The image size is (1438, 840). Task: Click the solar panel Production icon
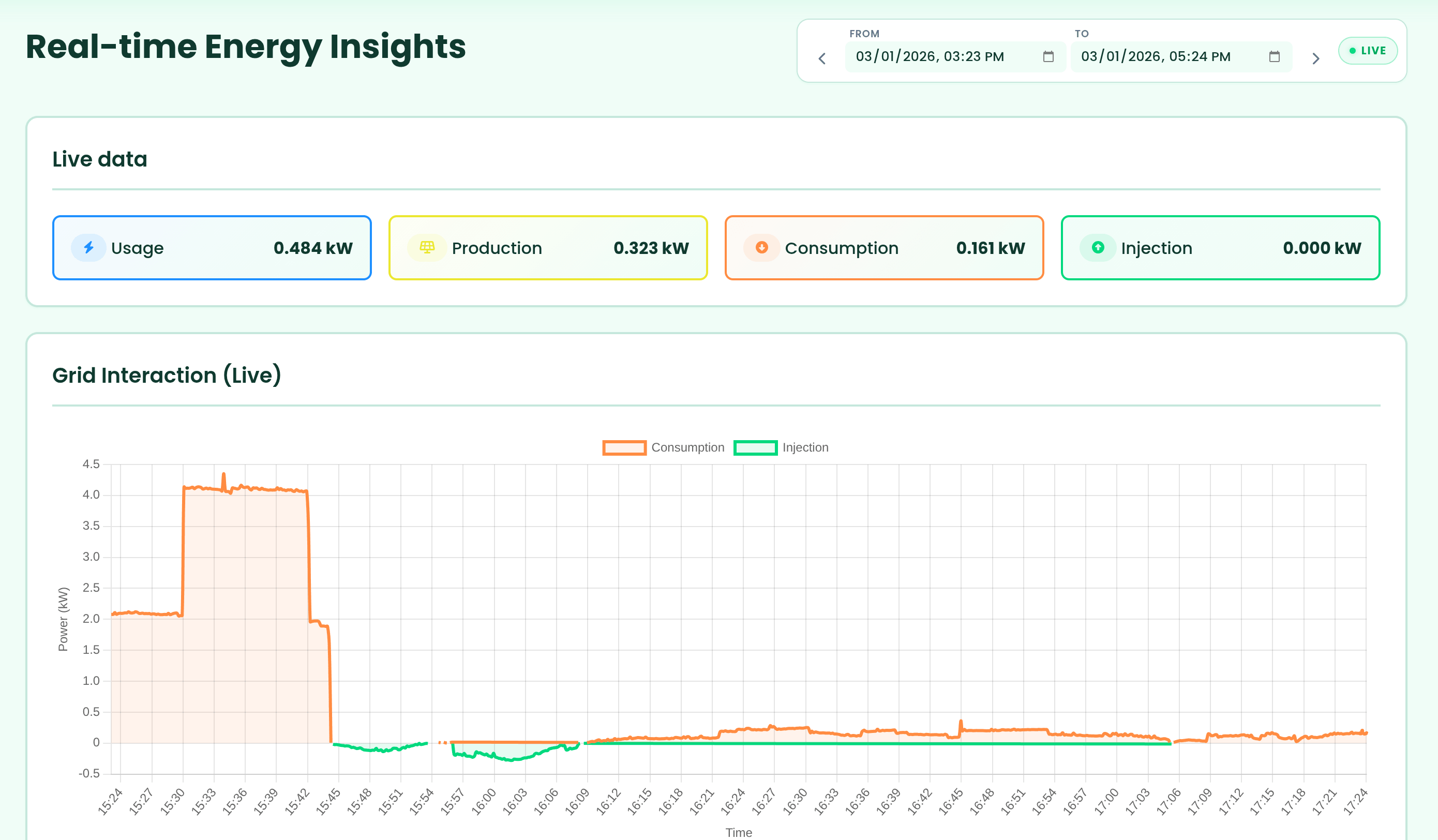427,248
